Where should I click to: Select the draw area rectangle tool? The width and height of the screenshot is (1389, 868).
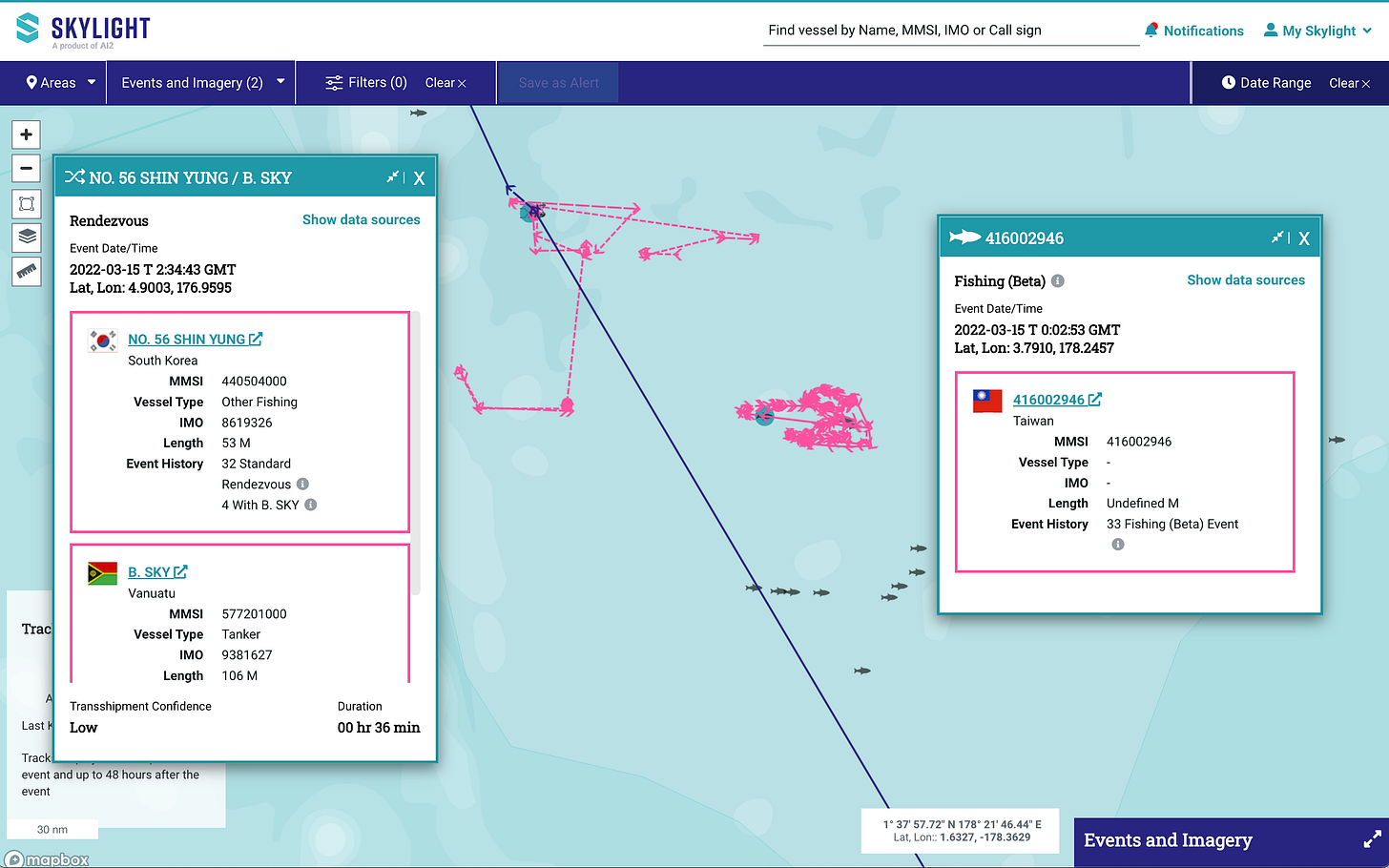(27, 203)
